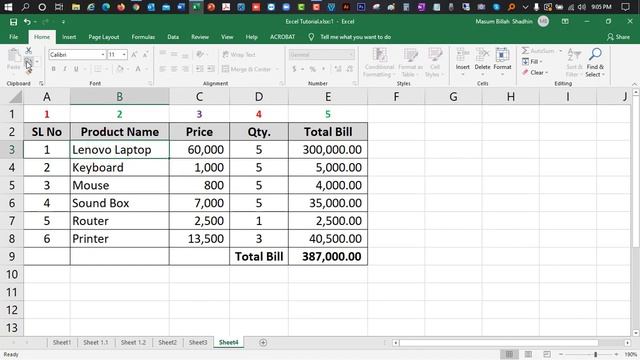The width and height of the screenshot is (640, 360).
Task: Click the Font Color A icon
Action: pyautogui.click(x=138, y=69)
